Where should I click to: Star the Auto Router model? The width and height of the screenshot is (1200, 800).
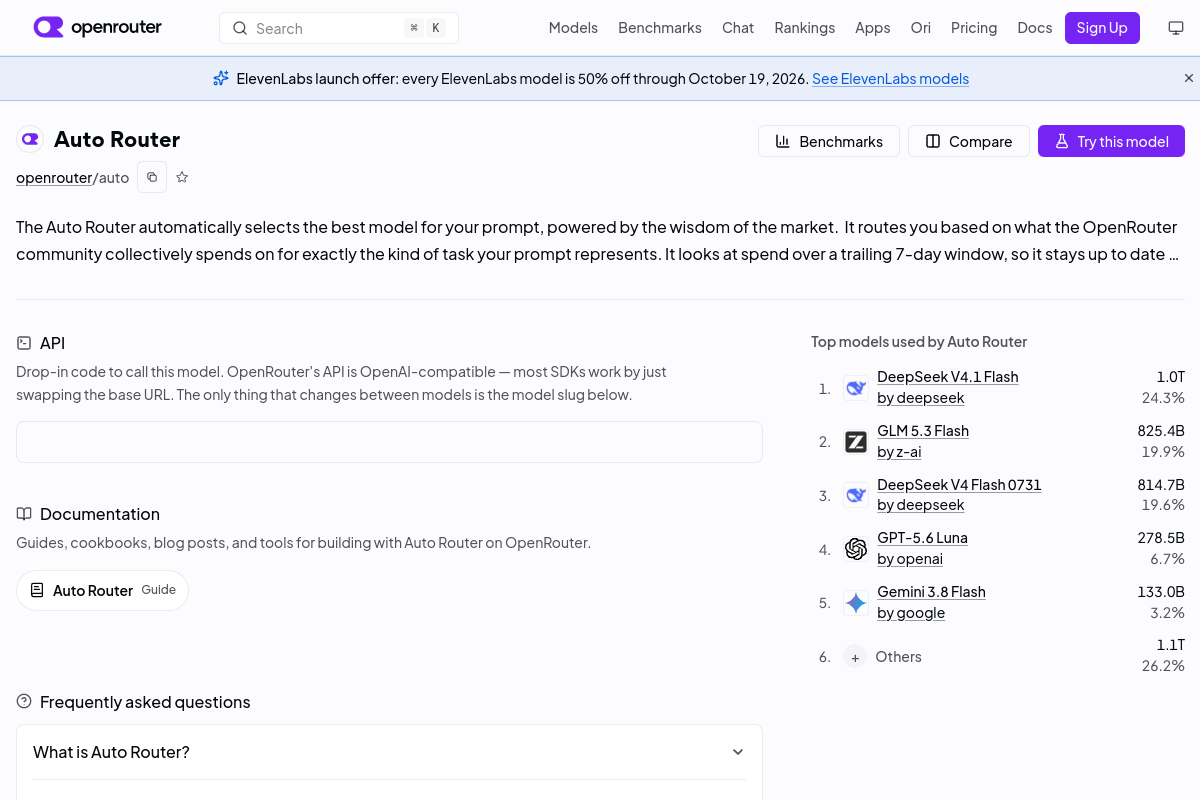[x=182, y=177]
